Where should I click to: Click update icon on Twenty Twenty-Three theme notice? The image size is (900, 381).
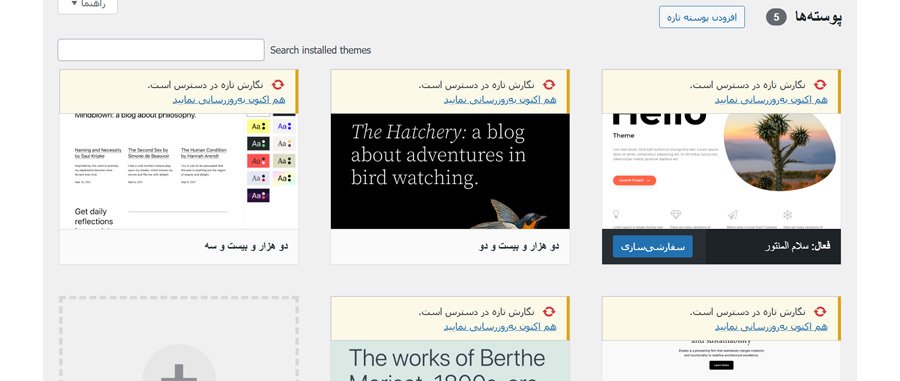[278, 85]
